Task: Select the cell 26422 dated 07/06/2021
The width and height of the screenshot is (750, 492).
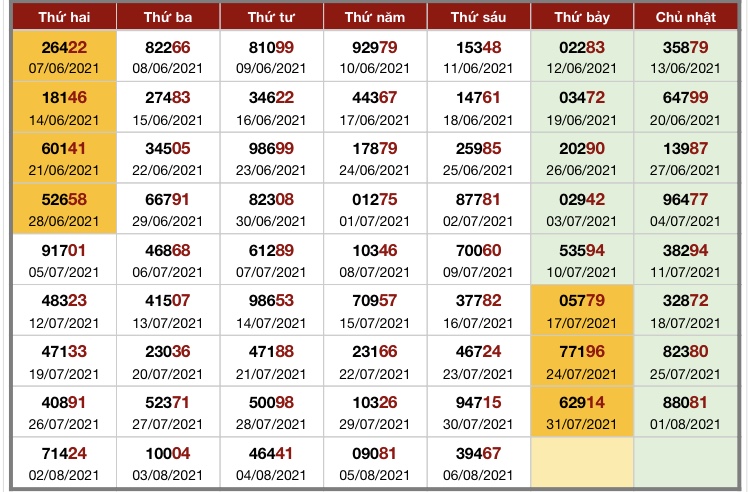Action: [63, 56]
